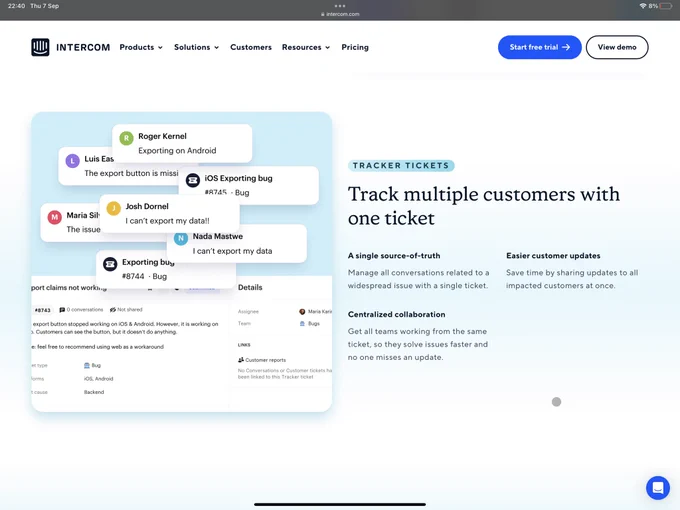Screen dimensions: 680x510
Task: Click the 'Exporting on Android' message text
Action: (177, 150)
